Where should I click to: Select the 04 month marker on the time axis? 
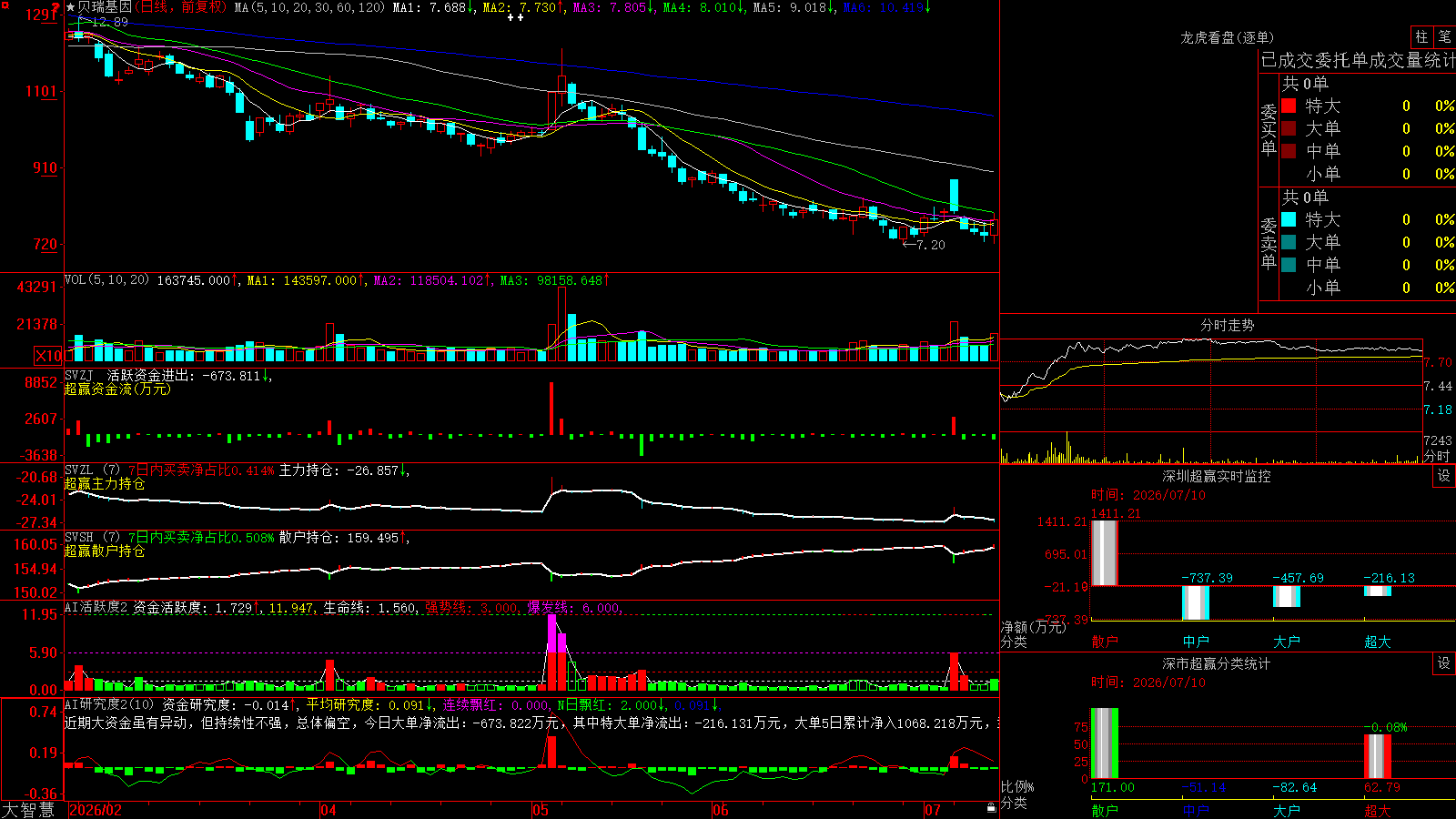tap(329, 810)
